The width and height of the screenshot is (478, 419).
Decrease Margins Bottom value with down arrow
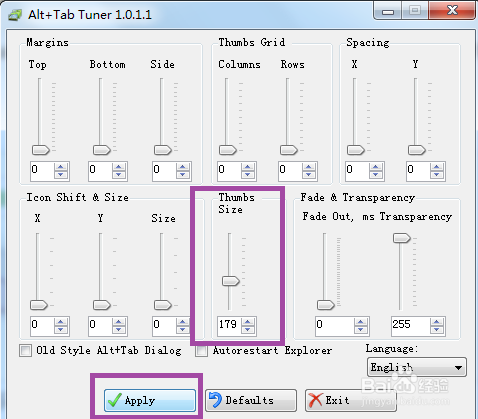(119, 174)
